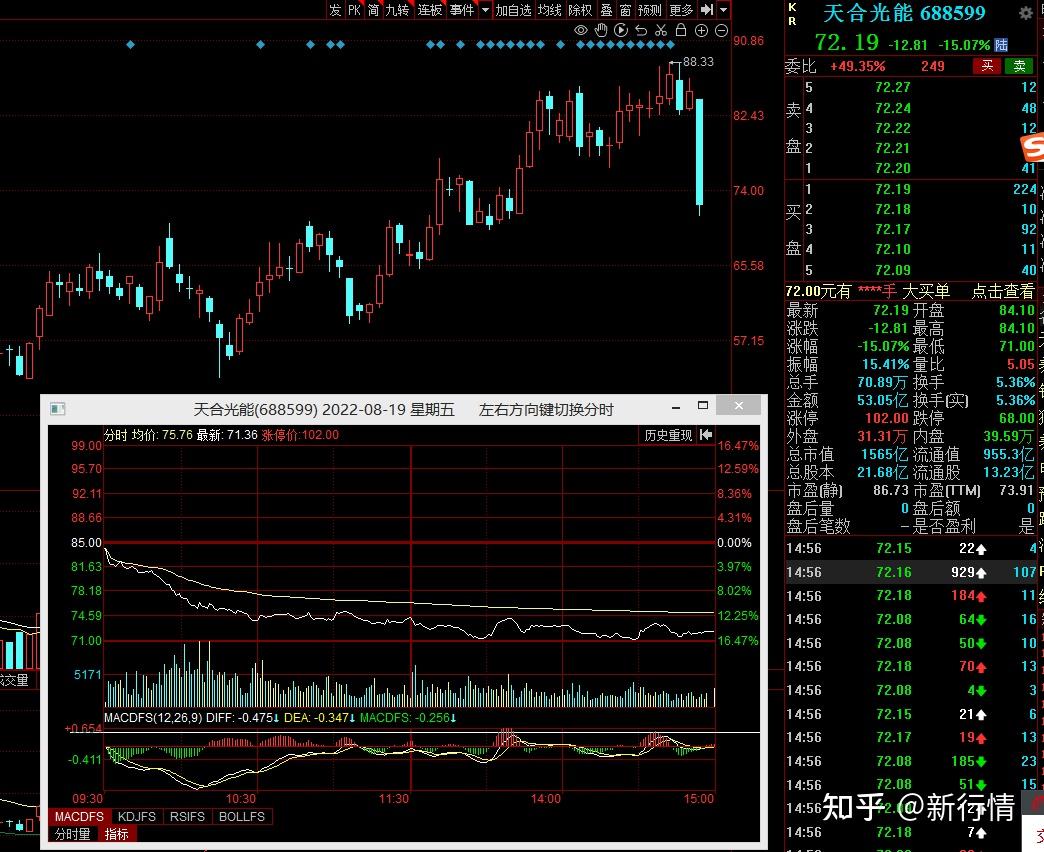Select the 分时量 tab at bottom
Screen dimensions: 1044x852
[72, 834]
